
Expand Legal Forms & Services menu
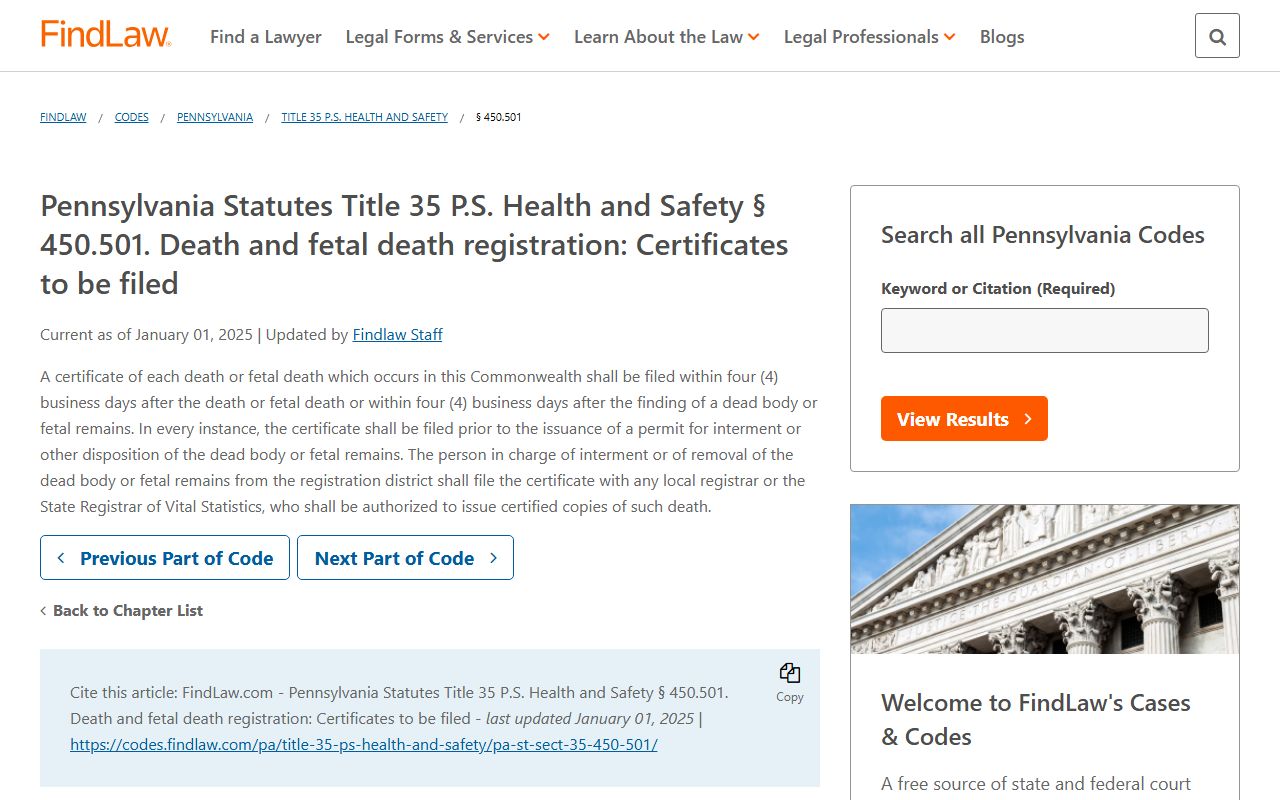448,37
